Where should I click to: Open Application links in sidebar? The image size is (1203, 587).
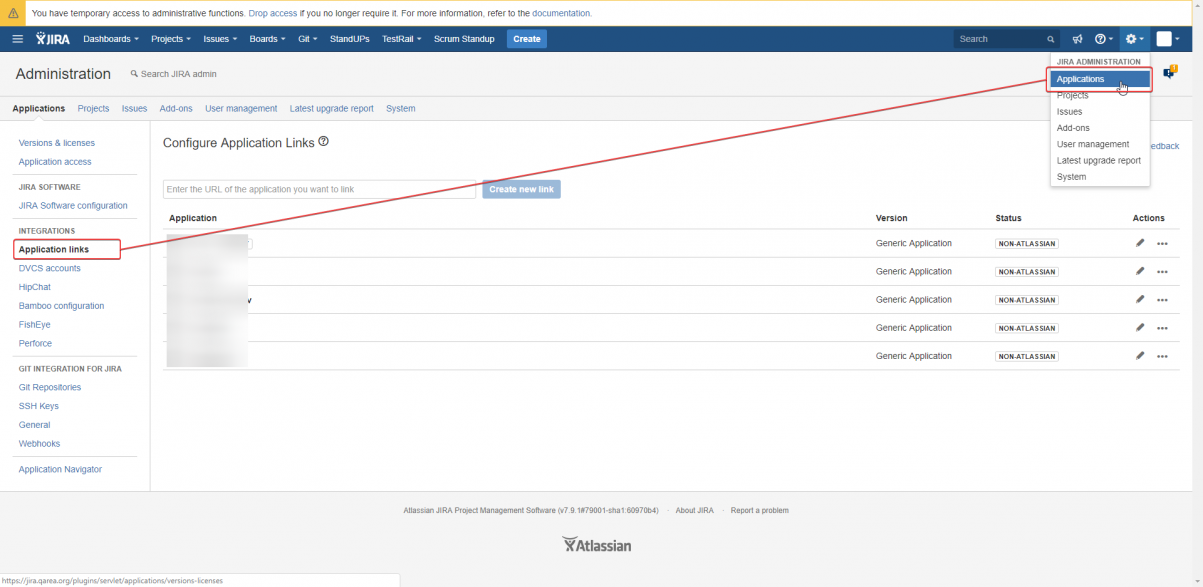pos(54,249)
